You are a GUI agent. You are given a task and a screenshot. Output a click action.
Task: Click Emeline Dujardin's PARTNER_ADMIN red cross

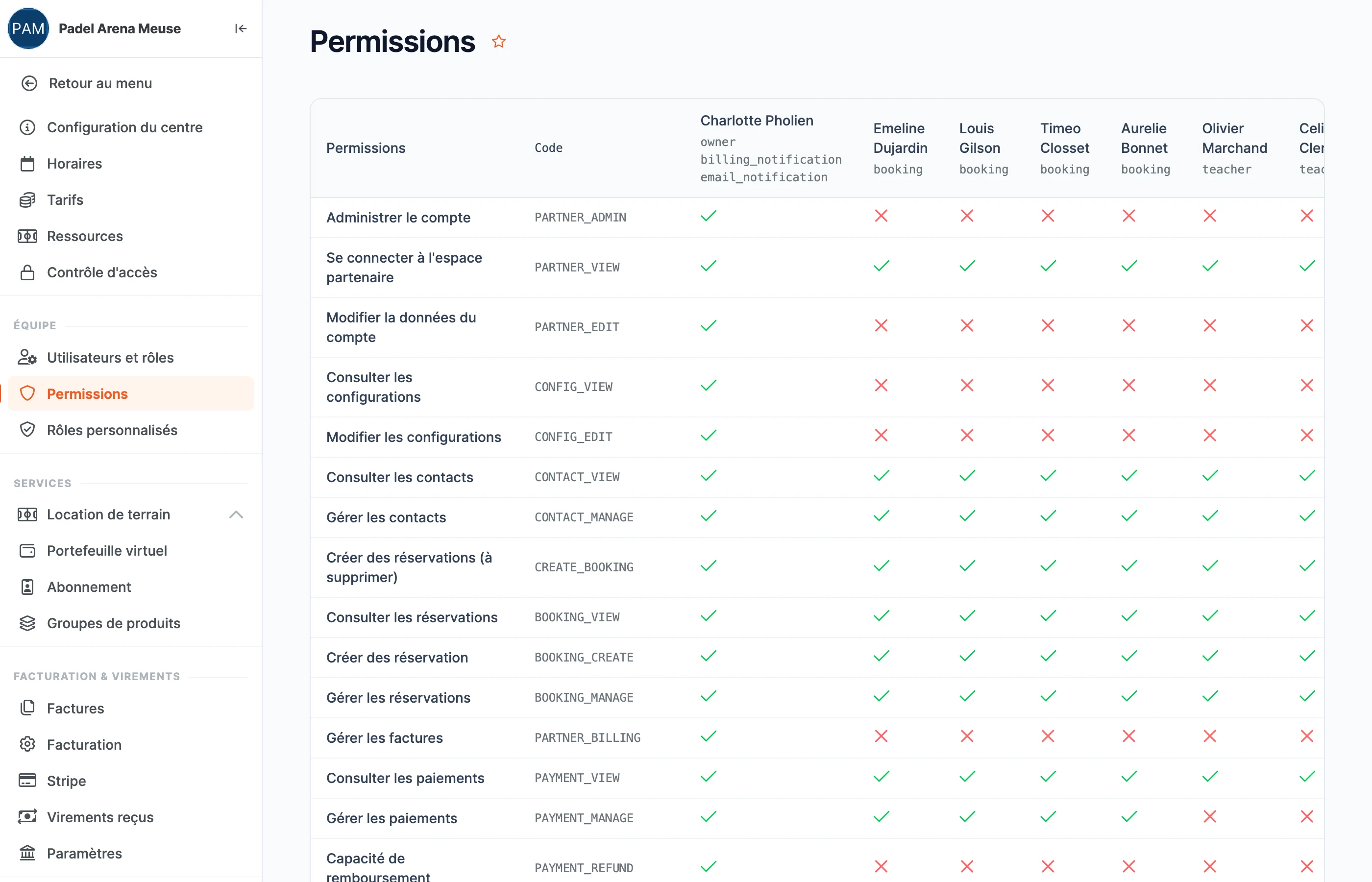(881, 216)
